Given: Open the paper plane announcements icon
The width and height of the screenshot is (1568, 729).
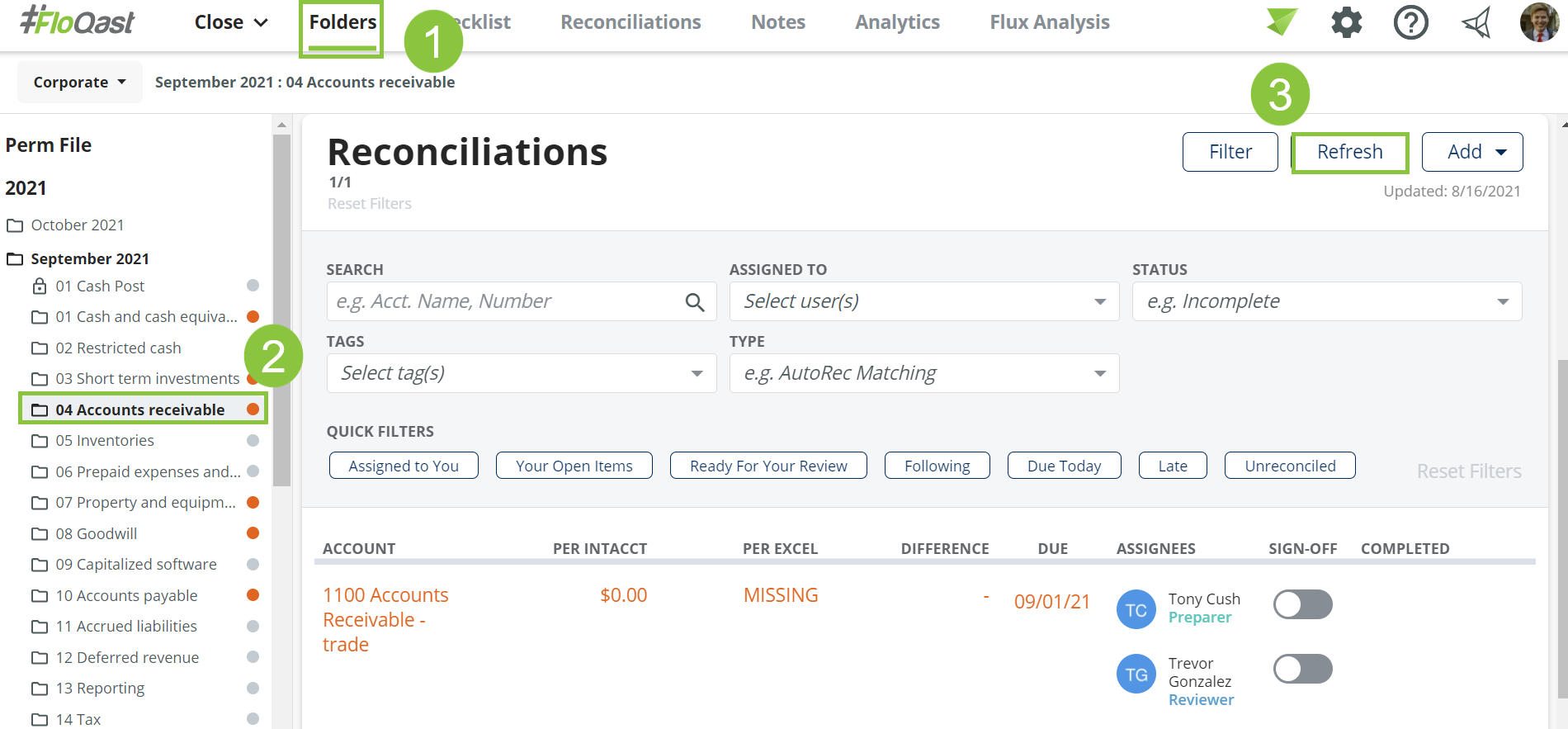Looking at the screenshot, I should coord(1476,22).
